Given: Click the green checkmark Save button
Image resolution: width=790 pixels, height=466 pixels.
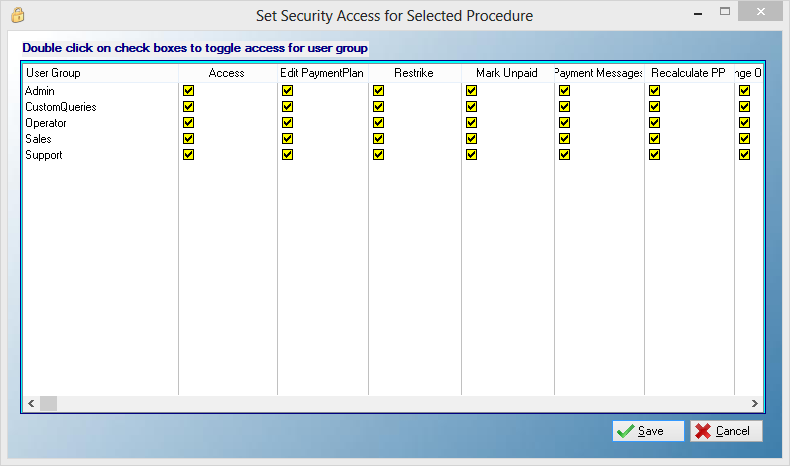Looking at the screenshot, I should (648, 431).
